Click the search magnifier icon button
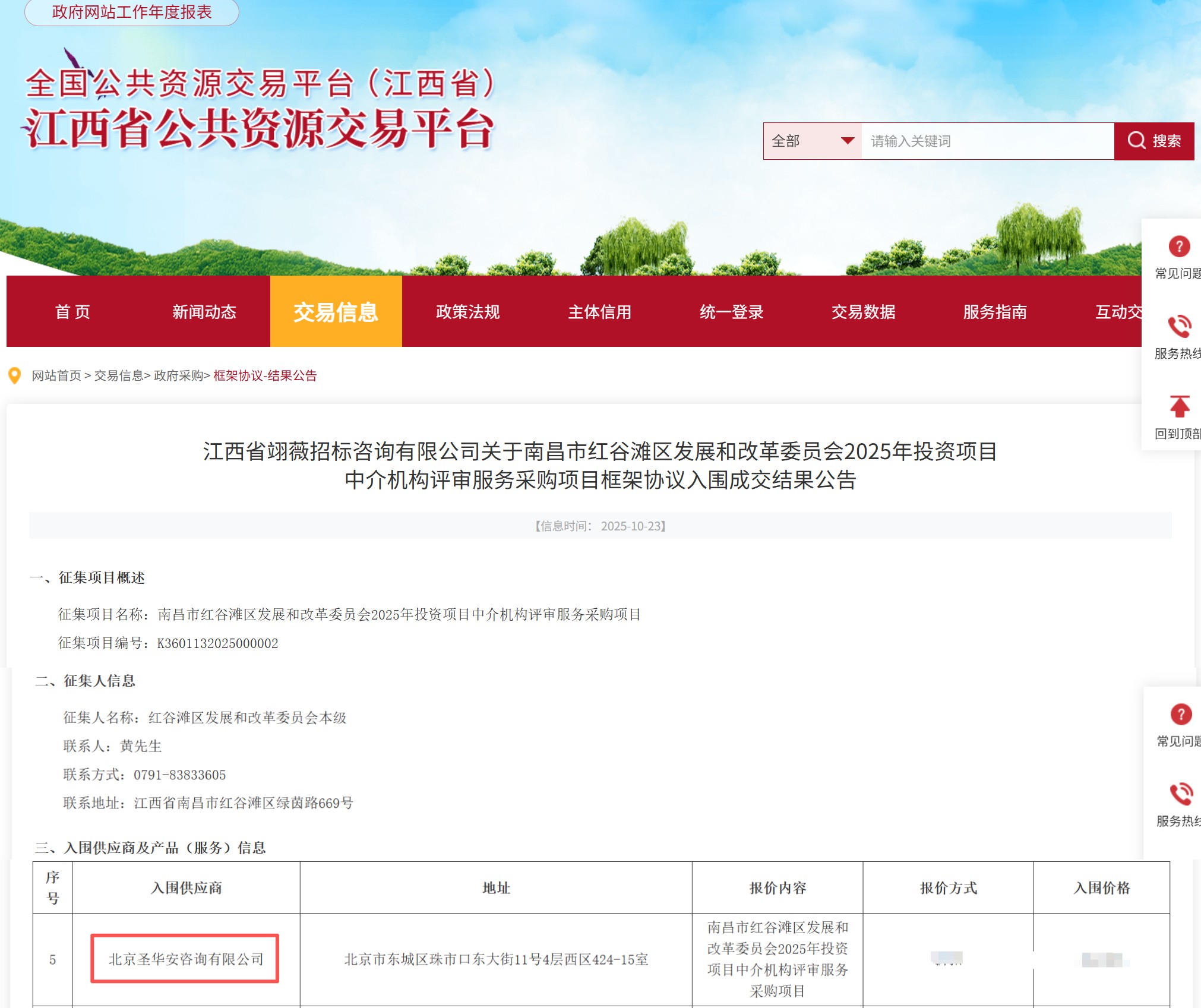This screenshot has width=1201, height=1008. (1136, 141)
